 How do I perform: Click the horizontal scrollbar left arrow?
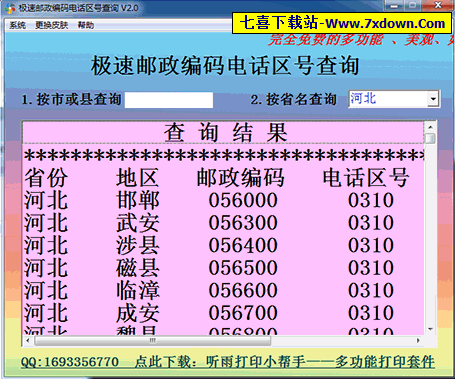(28, 340)
